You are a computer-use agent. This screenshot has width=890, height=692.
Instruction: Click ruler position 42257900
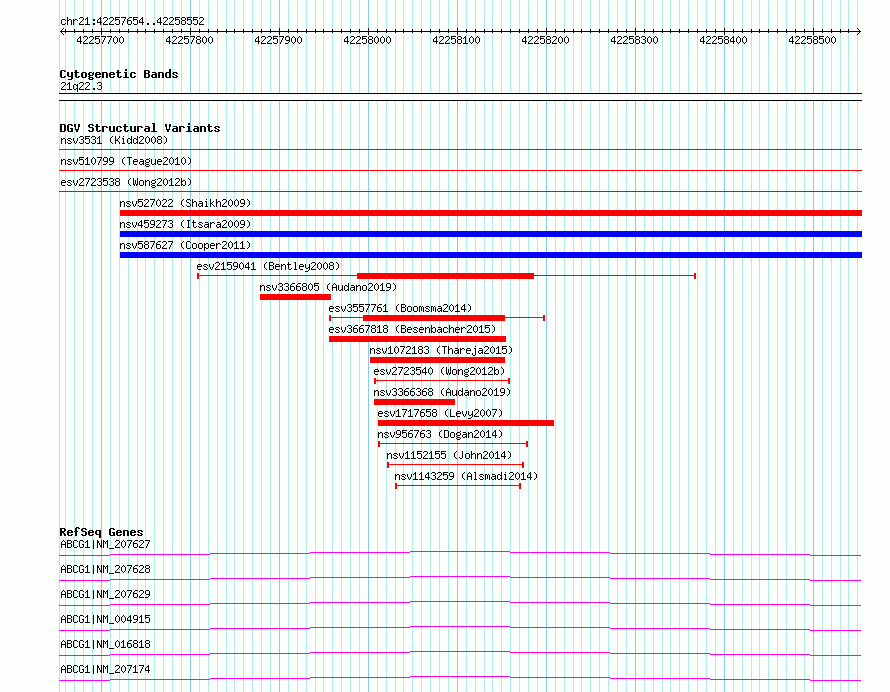tap(279, 40)
